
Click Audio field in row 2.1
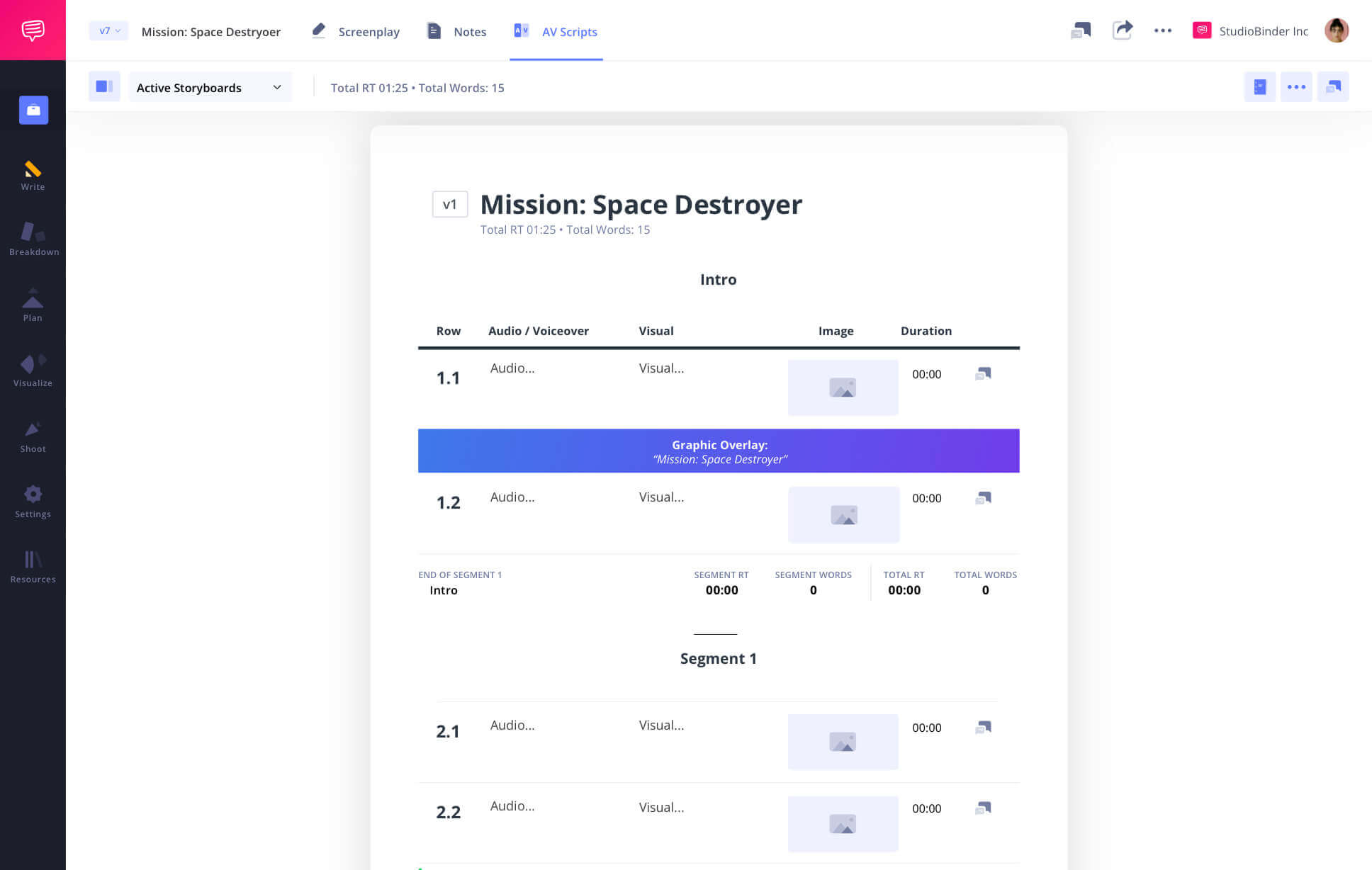tap(512, 725)
